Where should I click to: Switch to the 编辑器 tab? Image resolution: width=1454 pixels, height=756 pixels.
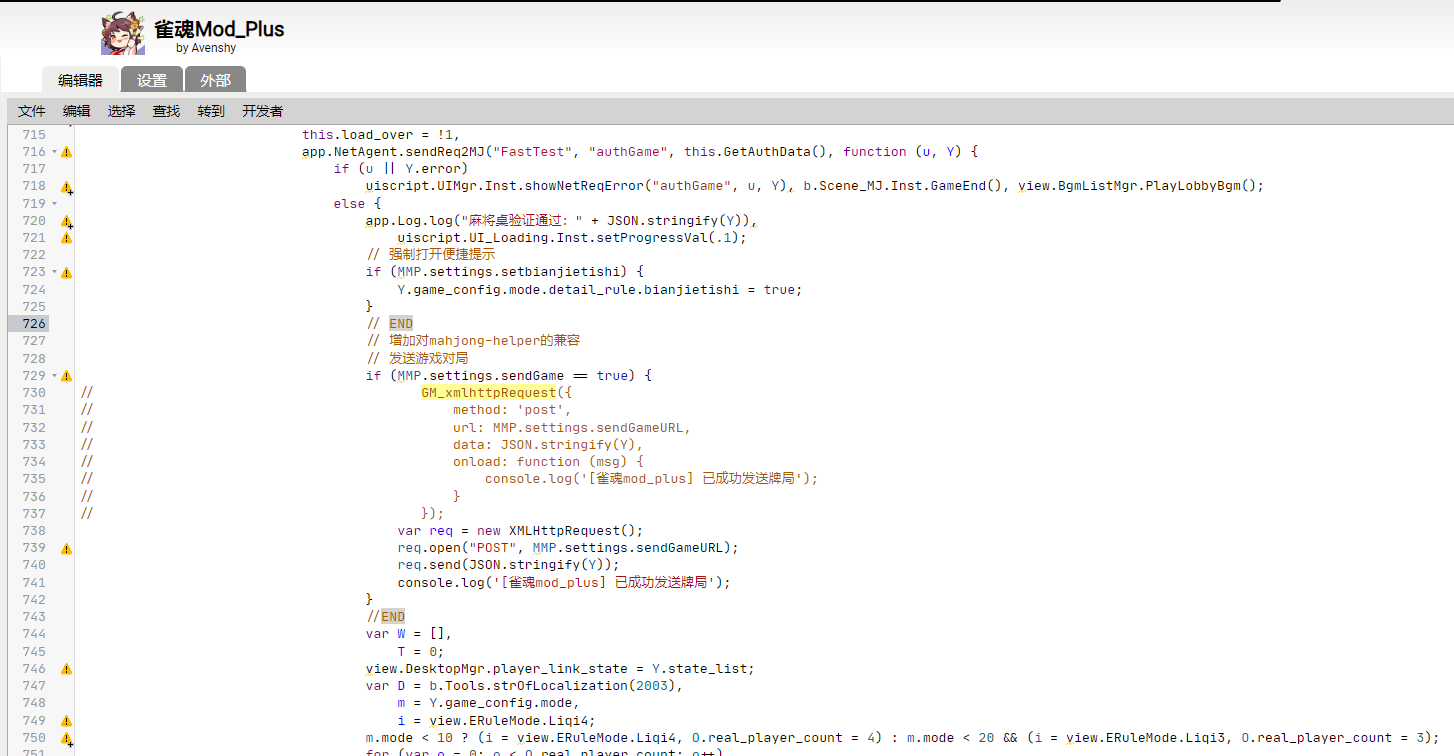click(80, 80)
